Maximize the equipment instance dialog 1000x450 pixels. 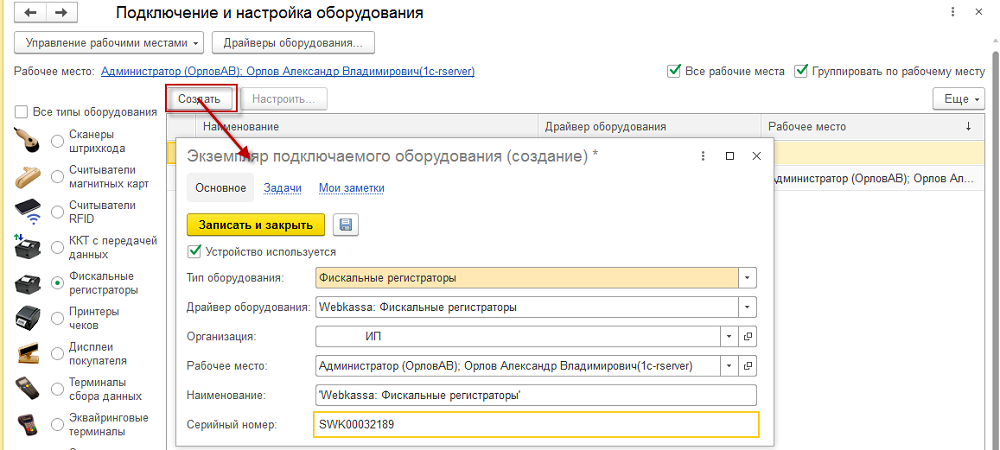click(730, 156)
